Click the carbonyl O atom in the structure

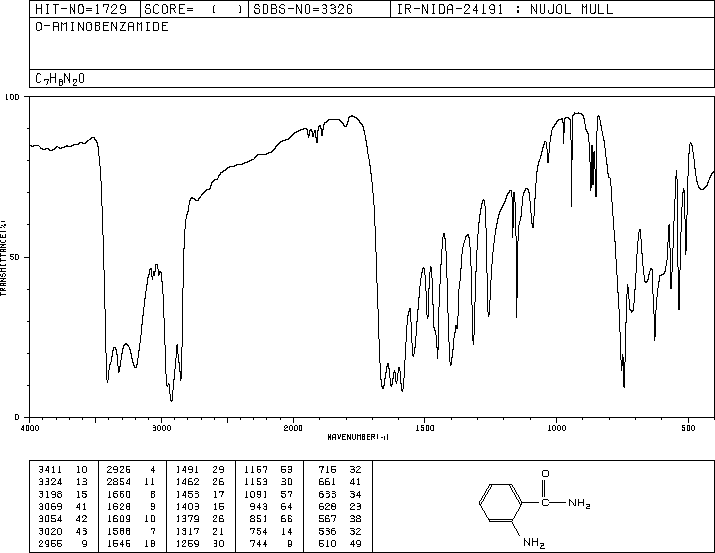click(545, 474)
